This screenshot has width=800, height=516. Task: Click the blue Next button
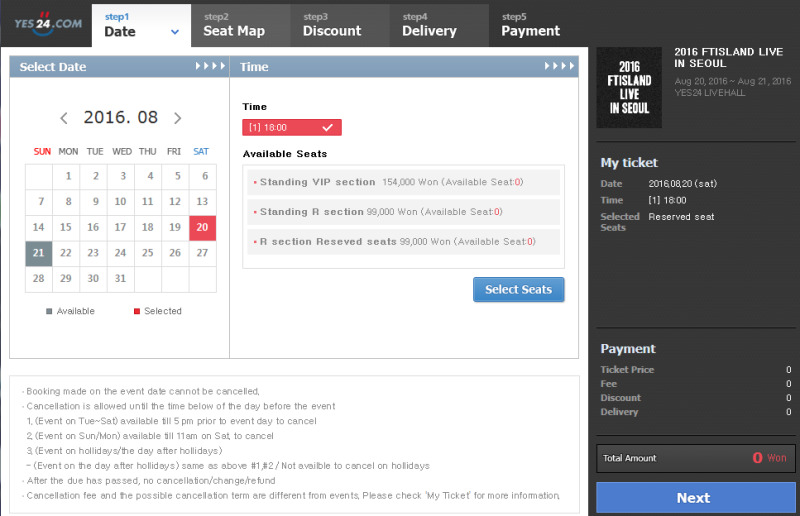pos(693,497)
